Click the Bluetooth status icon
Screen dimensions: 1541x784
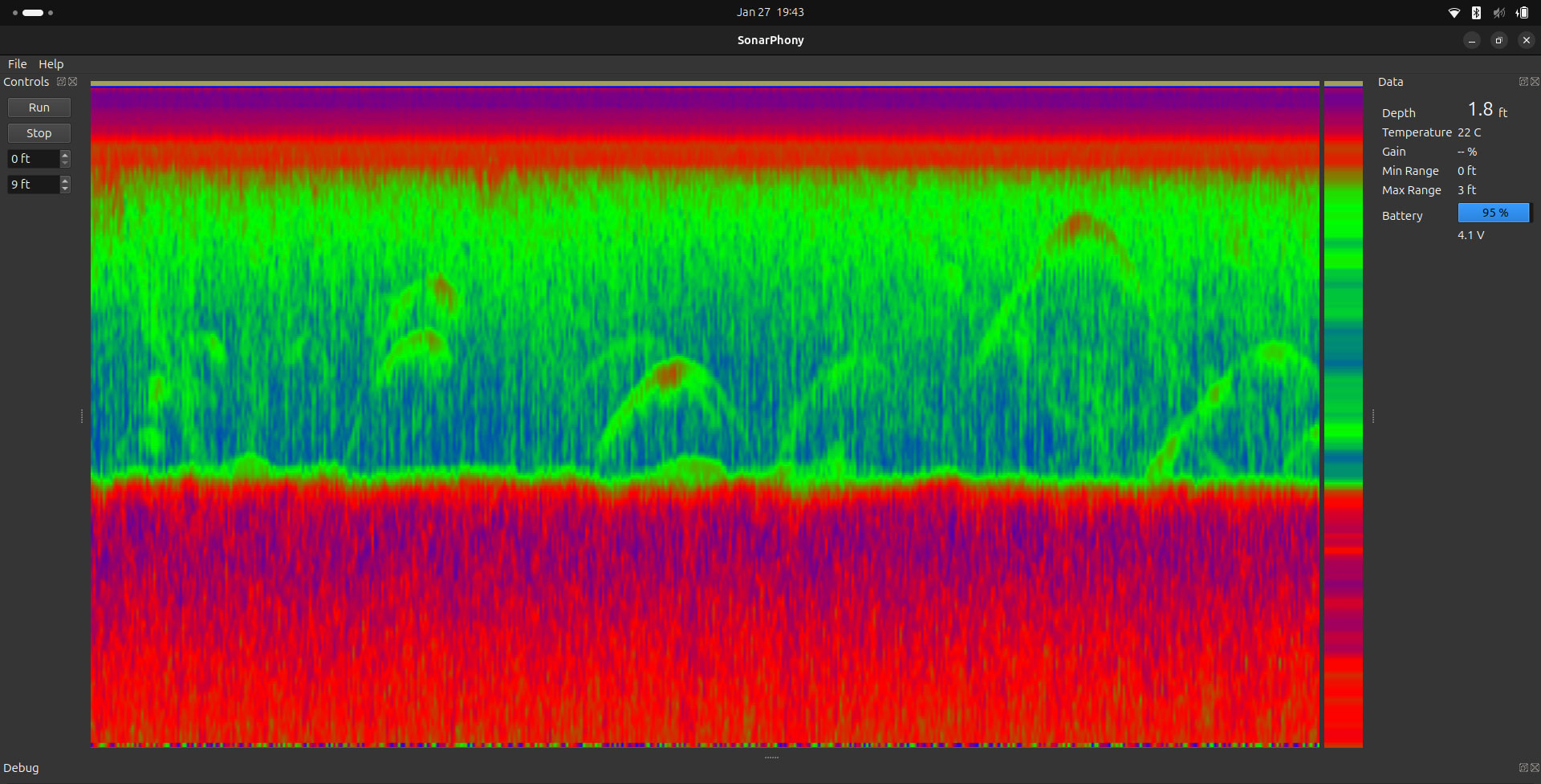(x=1476, y=13)
